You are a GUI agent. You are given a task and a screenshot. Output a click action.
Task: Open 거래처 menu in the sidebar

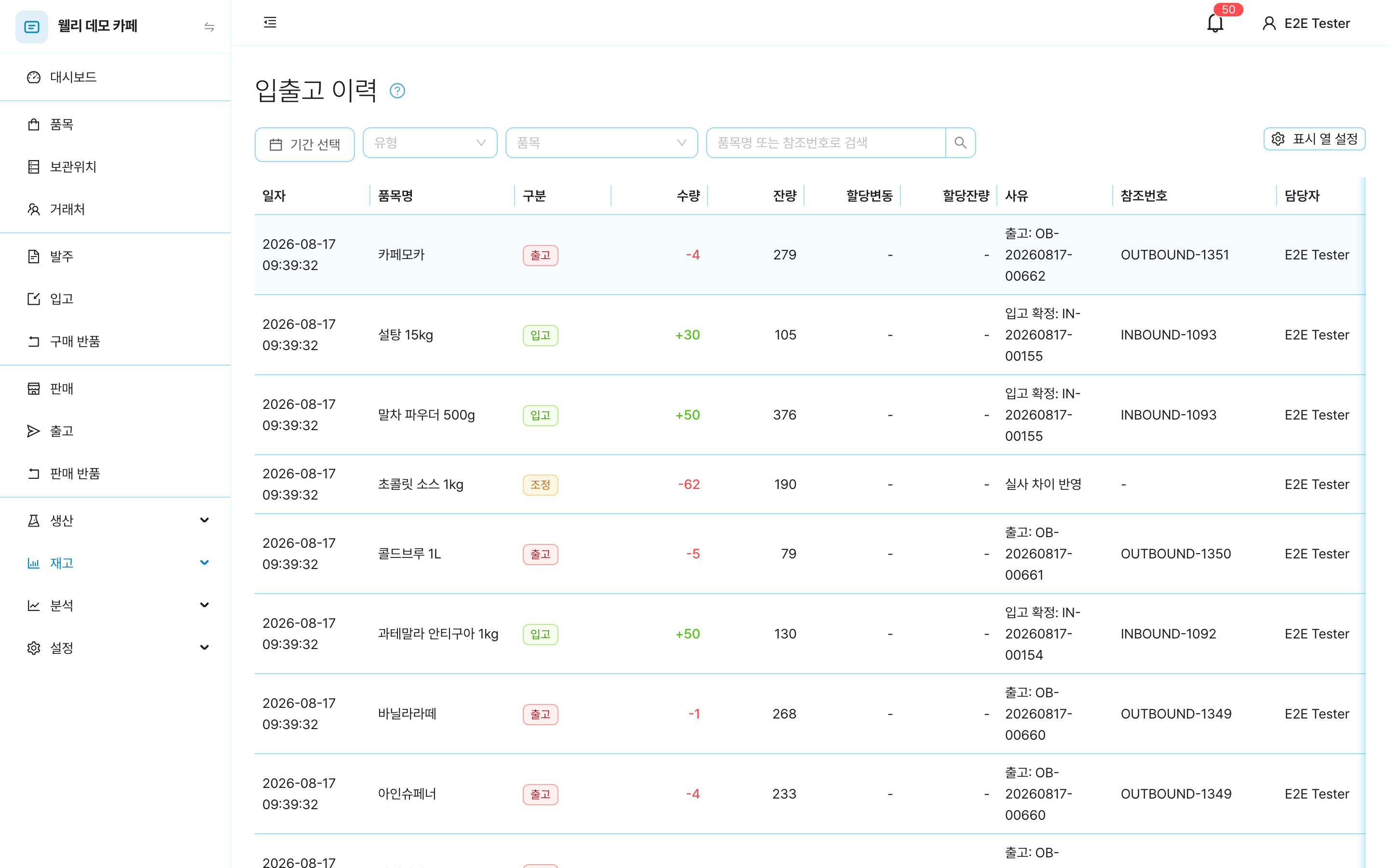pos(115,210)
